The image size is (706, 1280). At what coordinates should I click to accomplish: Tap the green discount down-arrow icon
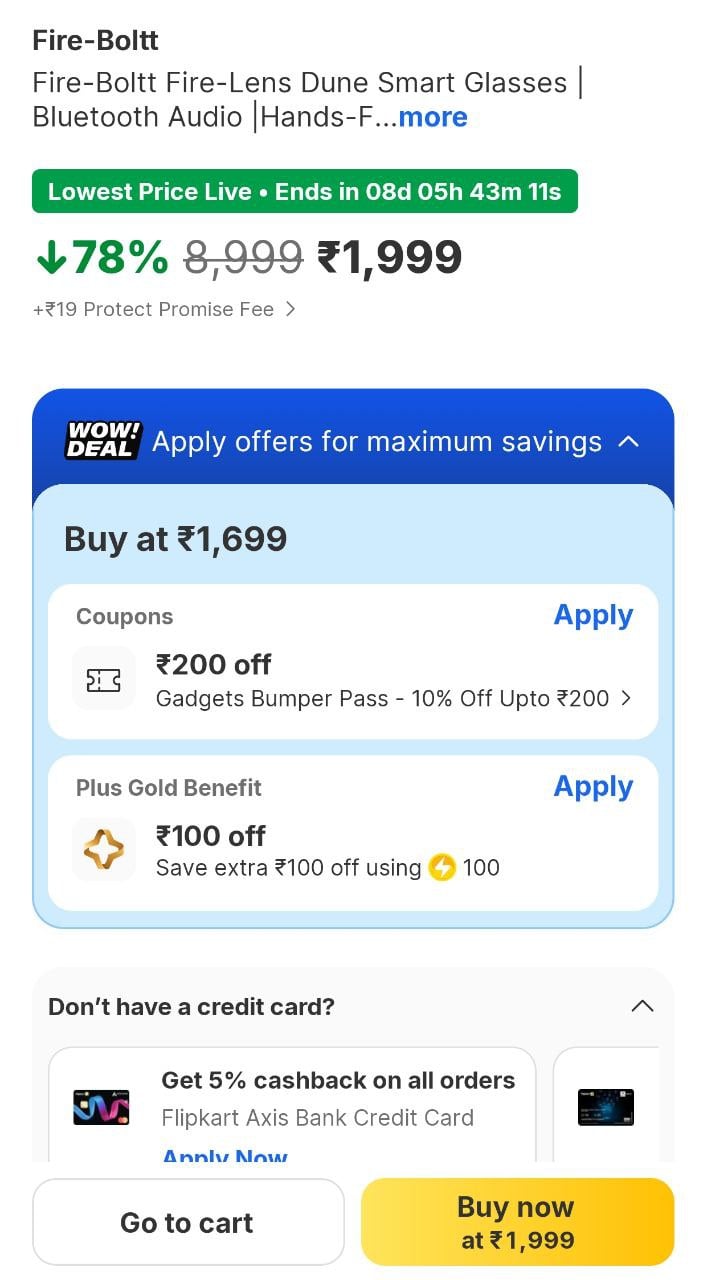click(x=50, y=258)
